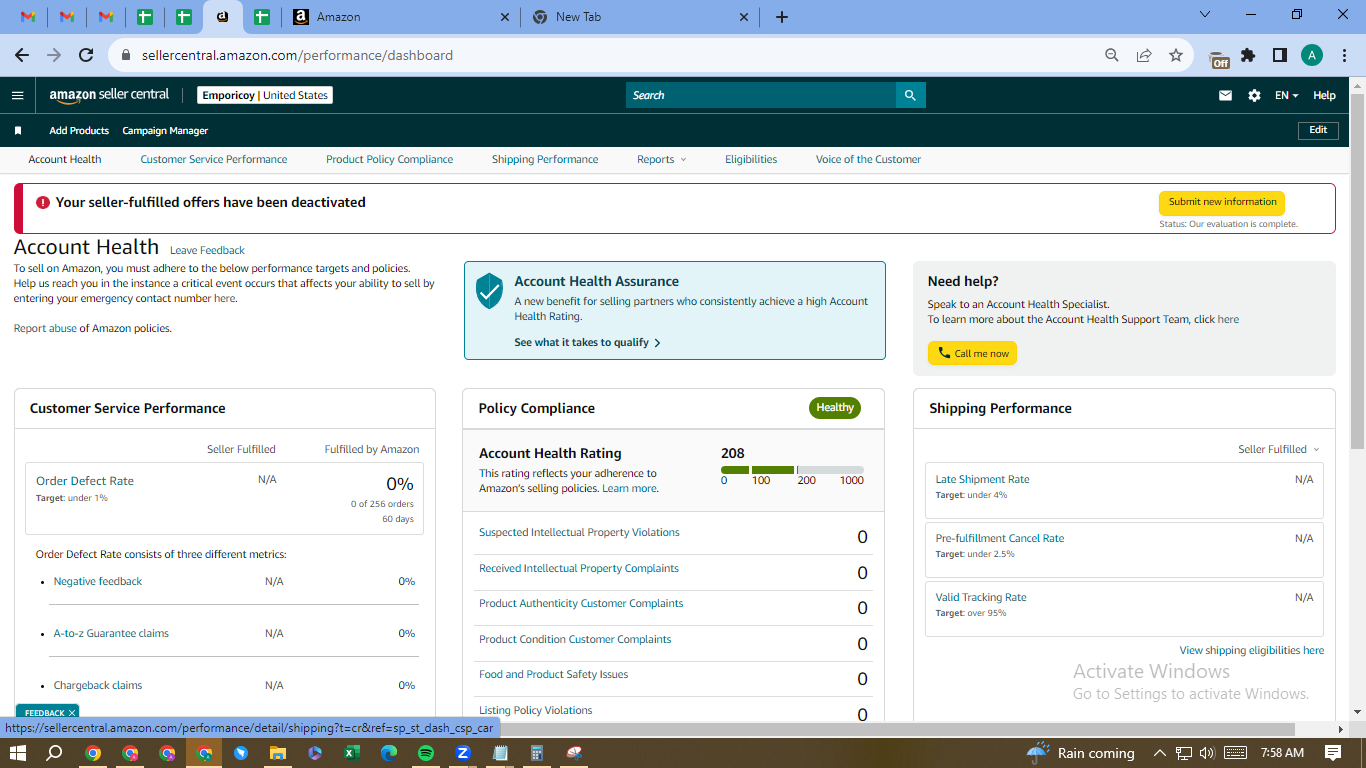Expand the EN language dropdown
The image size is (1366, 768).
[1286, 95]
